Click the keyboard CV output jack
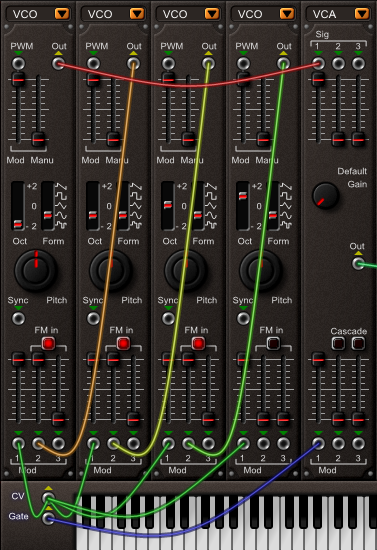Screen dimensions: 377x550 [x=48, y=498]
